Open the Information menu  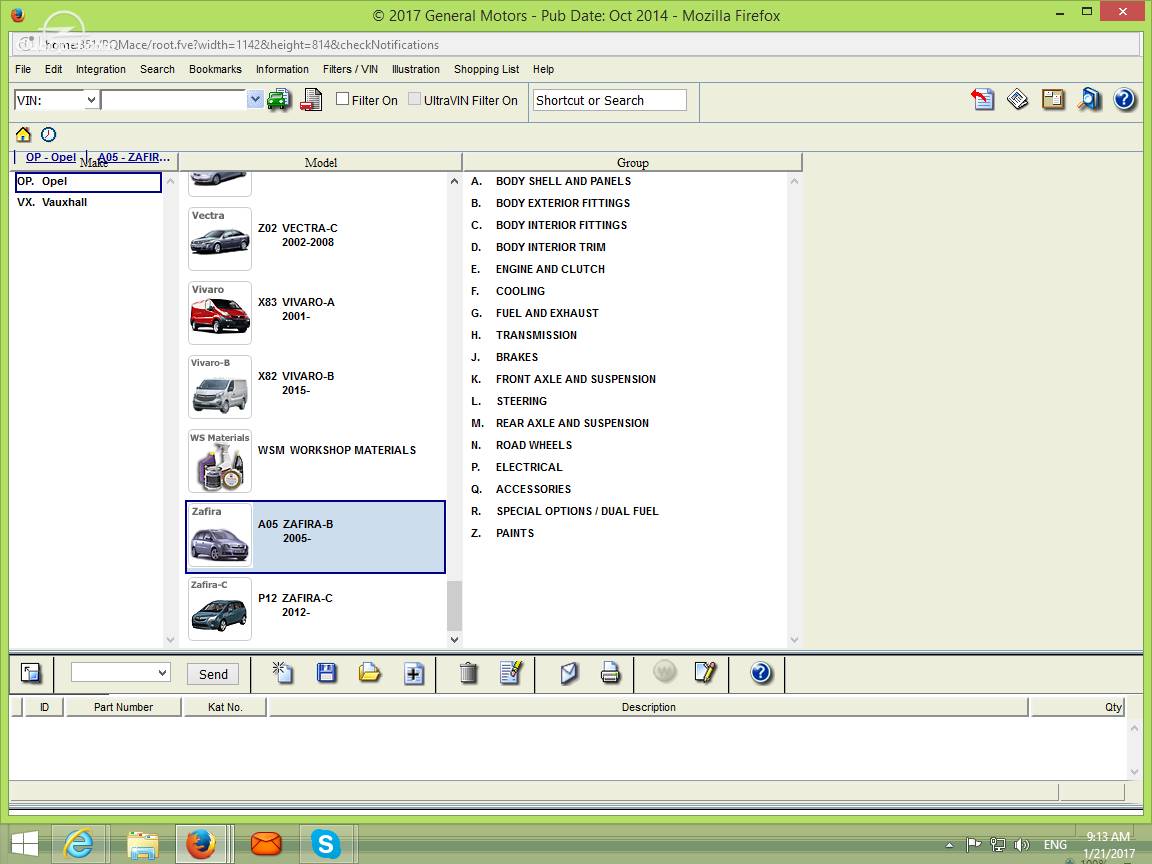[x=282, y=69]
